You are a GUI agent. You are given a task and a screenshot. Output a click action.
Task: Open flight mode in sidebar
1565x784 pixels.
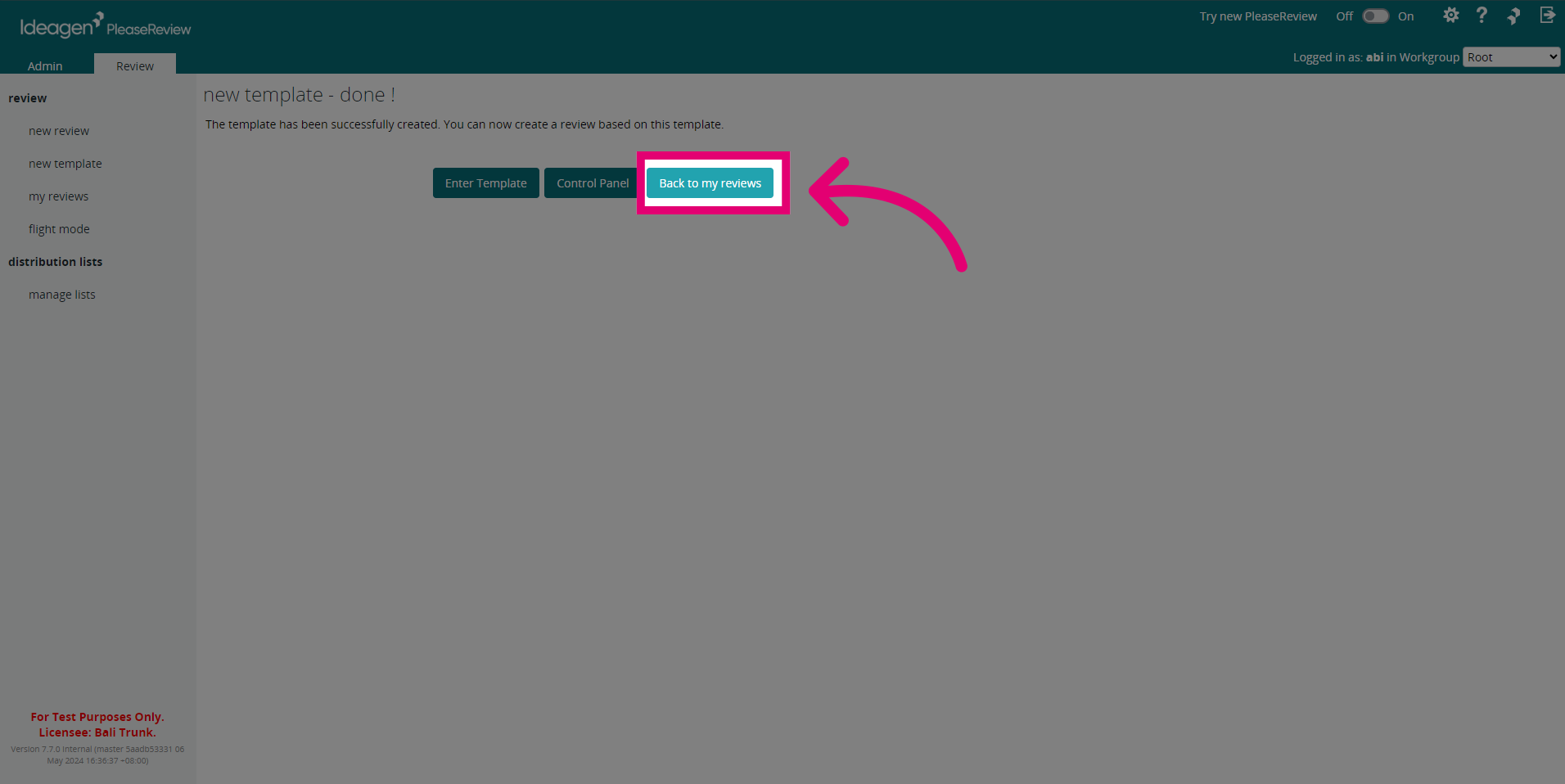click(x=59, y=229)
